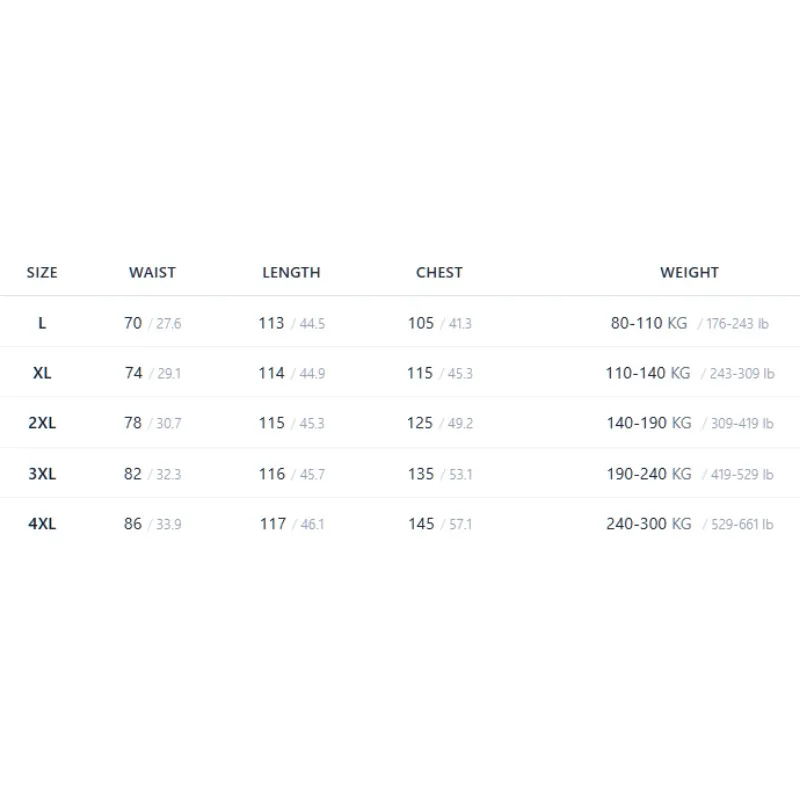The image size is (800, 800).
Task: Click waist value 70 for size L
Action: [x=133, y=323]
